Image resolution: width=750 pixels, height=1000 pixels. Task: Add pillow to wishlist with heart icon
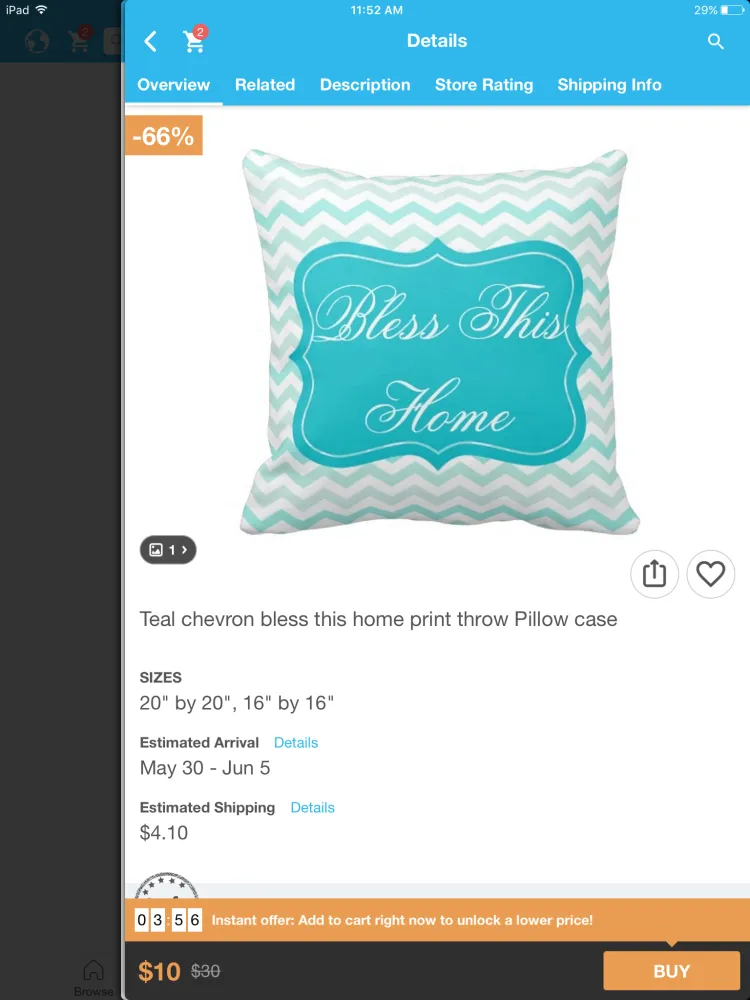point(710,574)
